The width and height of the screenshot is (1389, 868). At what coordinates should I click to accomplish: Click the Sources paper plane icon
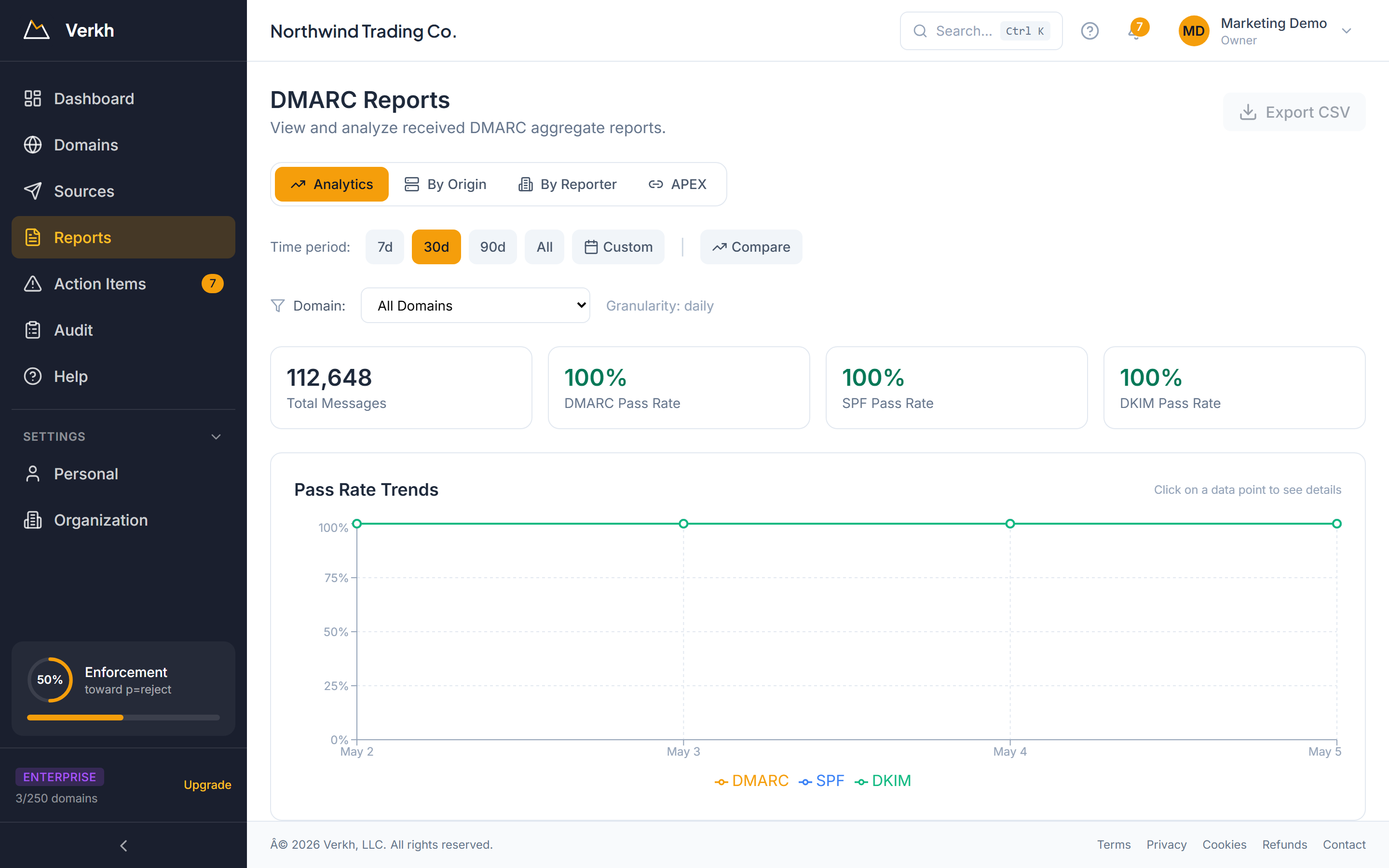pyautogui.click(x=33, y=191)
